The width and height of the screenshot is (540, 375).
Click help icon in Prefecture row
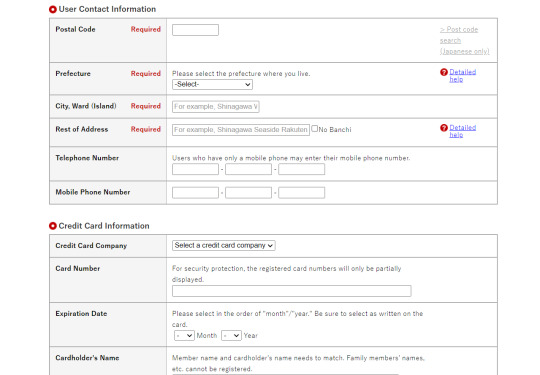point(444,72)
